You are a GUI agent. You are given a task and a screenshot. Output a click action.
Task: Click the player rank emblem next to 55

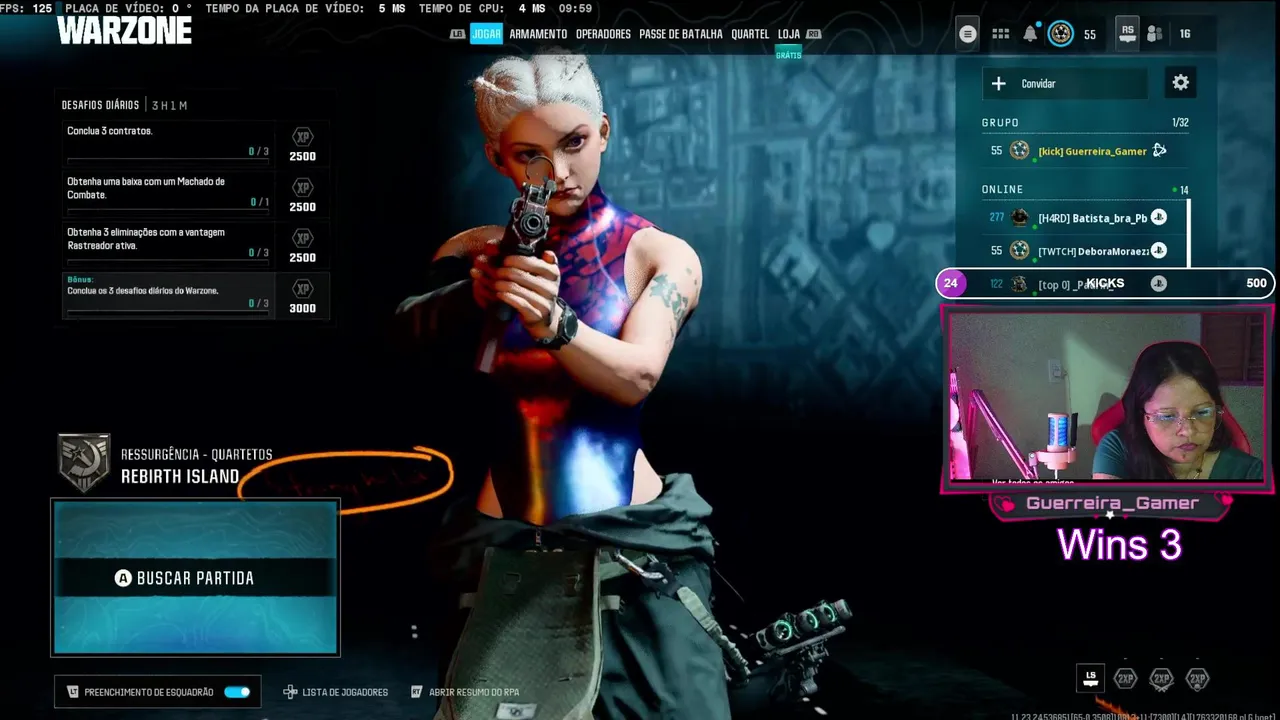1060,34
